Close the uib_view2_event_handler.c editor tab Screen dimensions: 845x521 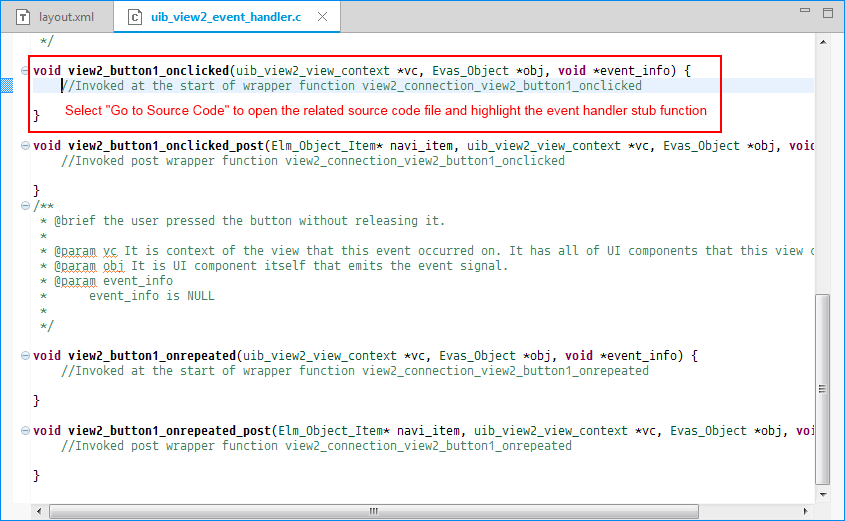coord(322,18)
